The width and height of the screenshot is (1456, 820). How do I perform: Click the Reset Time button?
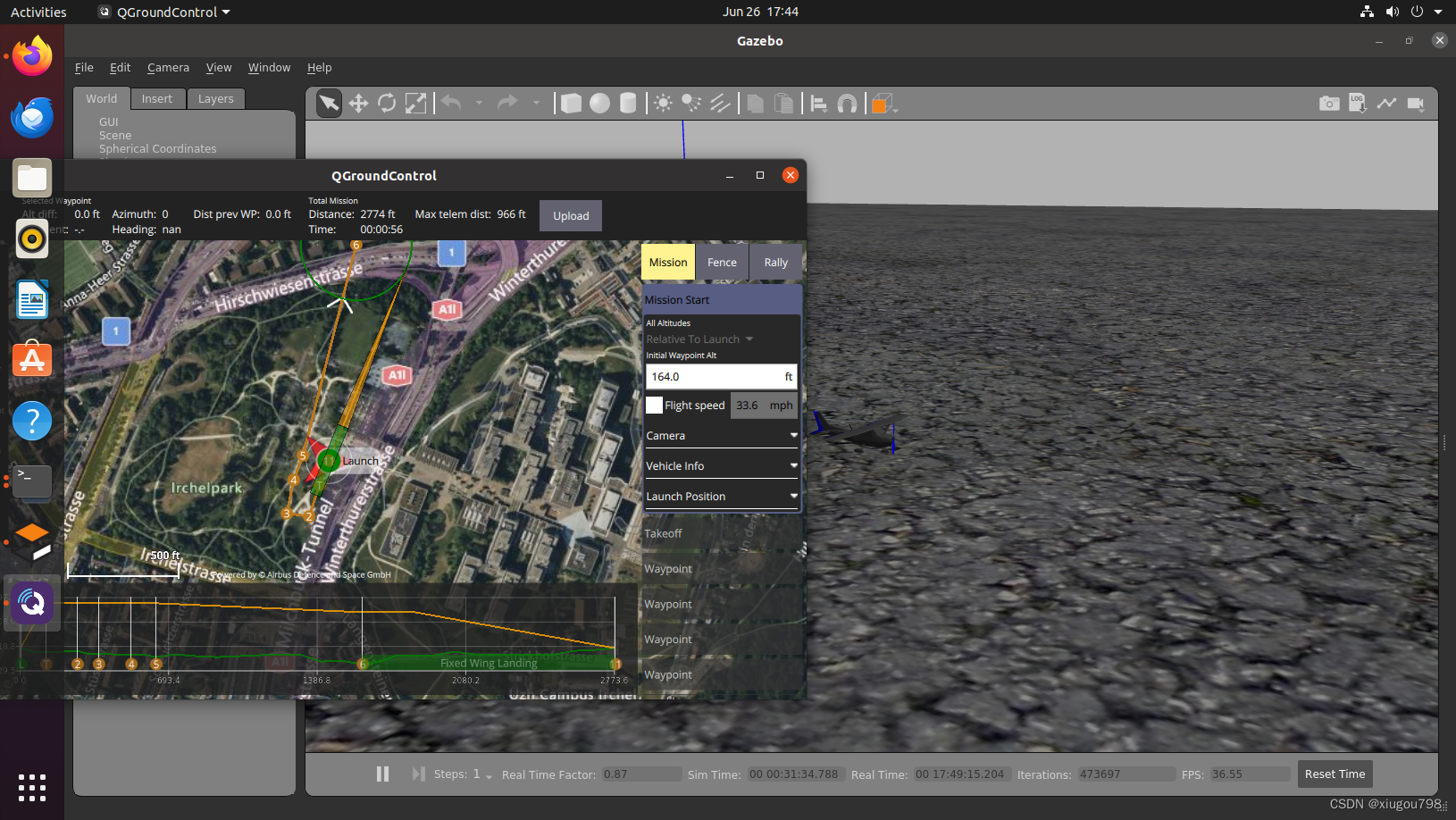click(1335, 774)
